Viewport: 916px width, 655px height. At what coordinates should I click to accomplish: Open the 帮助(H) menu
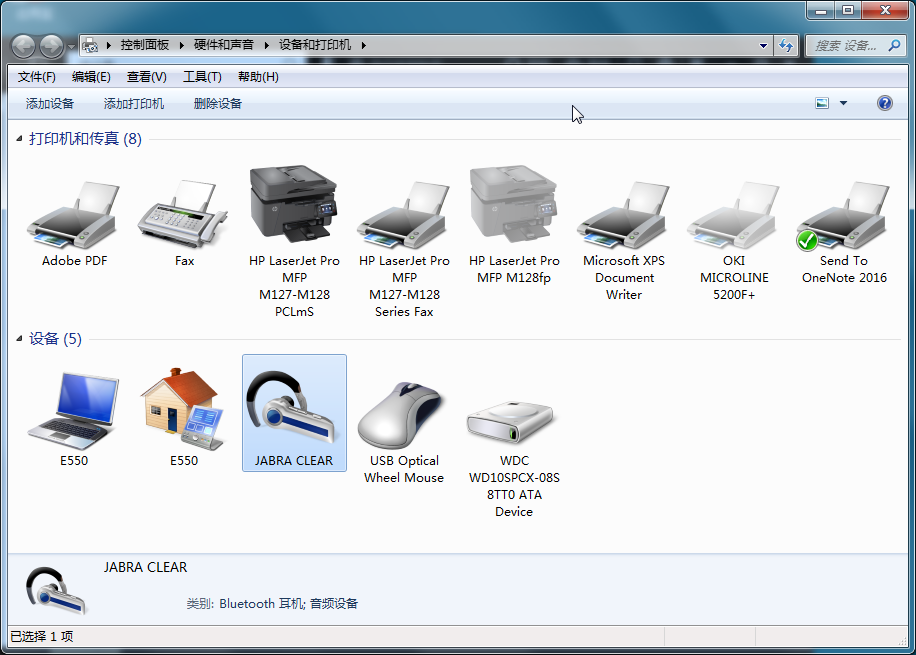258,77
